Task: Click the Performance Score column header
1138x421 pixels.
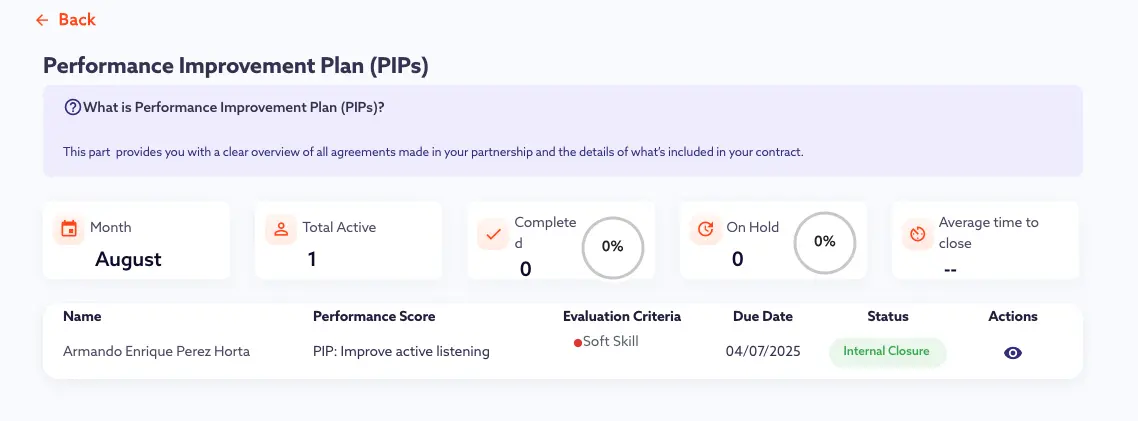Action: [374, 316]
